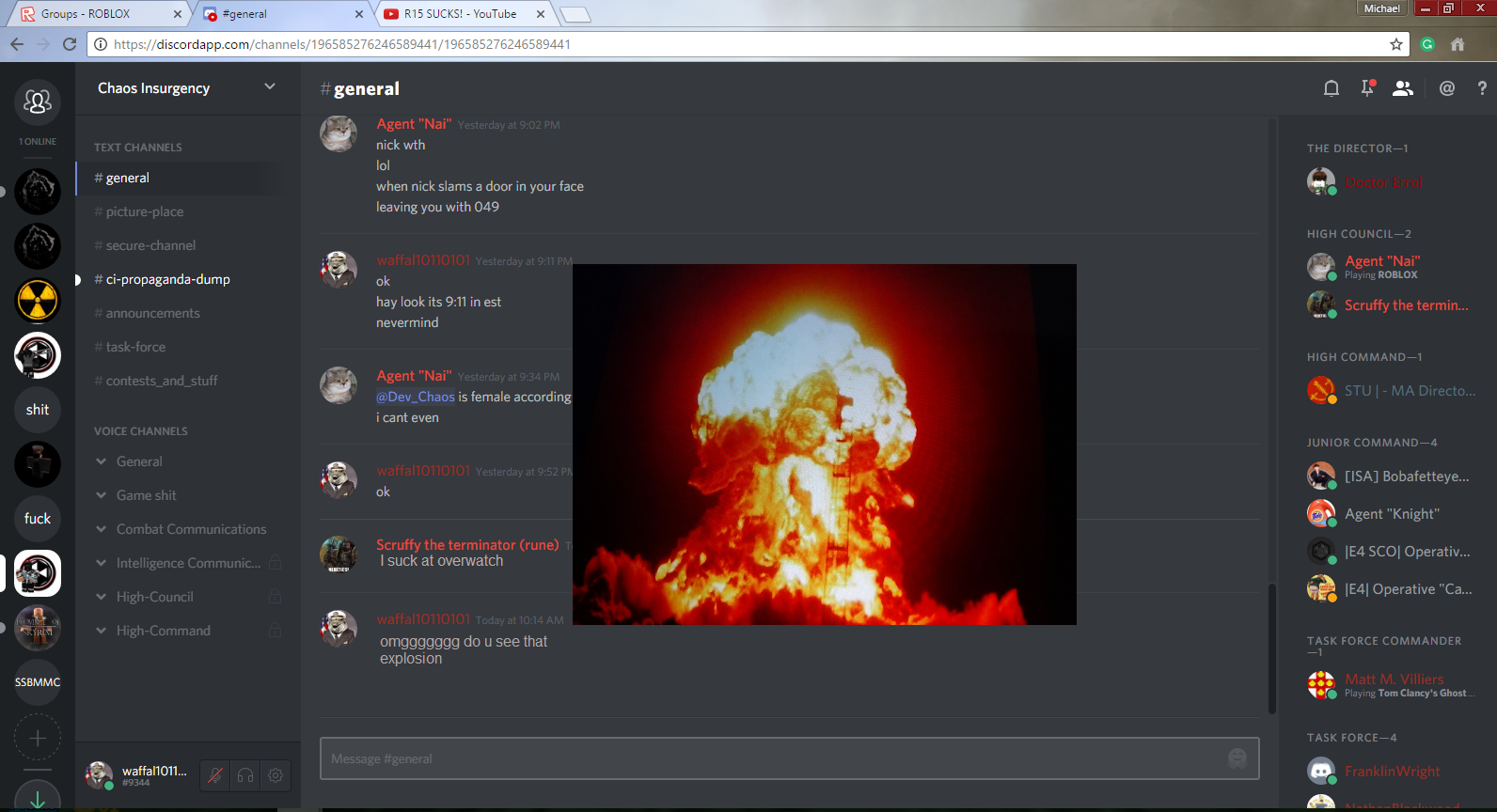Screen dimensions: 1497x812
Task: Open the browser home page
Action: (1458, 44)
